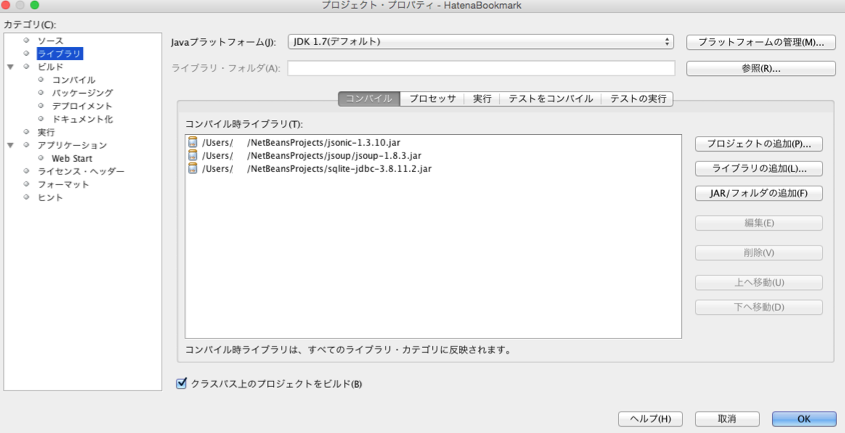
Task: Click the 参照(R)... button
Action: coord(761,68)
